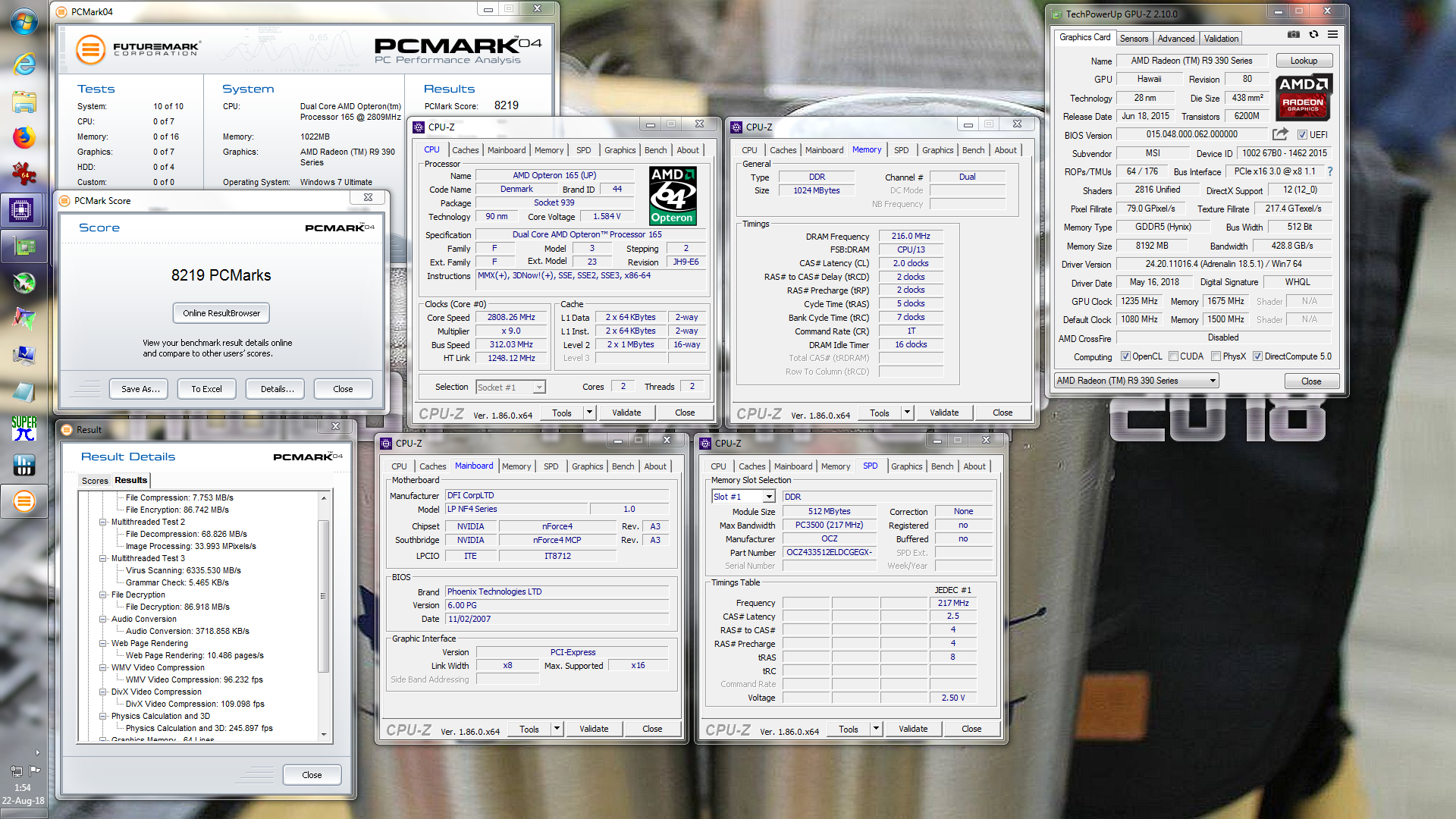
Task: Collapse the Multithreaded Test 2 node
Action: pyautogui.click(x=102, y=522)
